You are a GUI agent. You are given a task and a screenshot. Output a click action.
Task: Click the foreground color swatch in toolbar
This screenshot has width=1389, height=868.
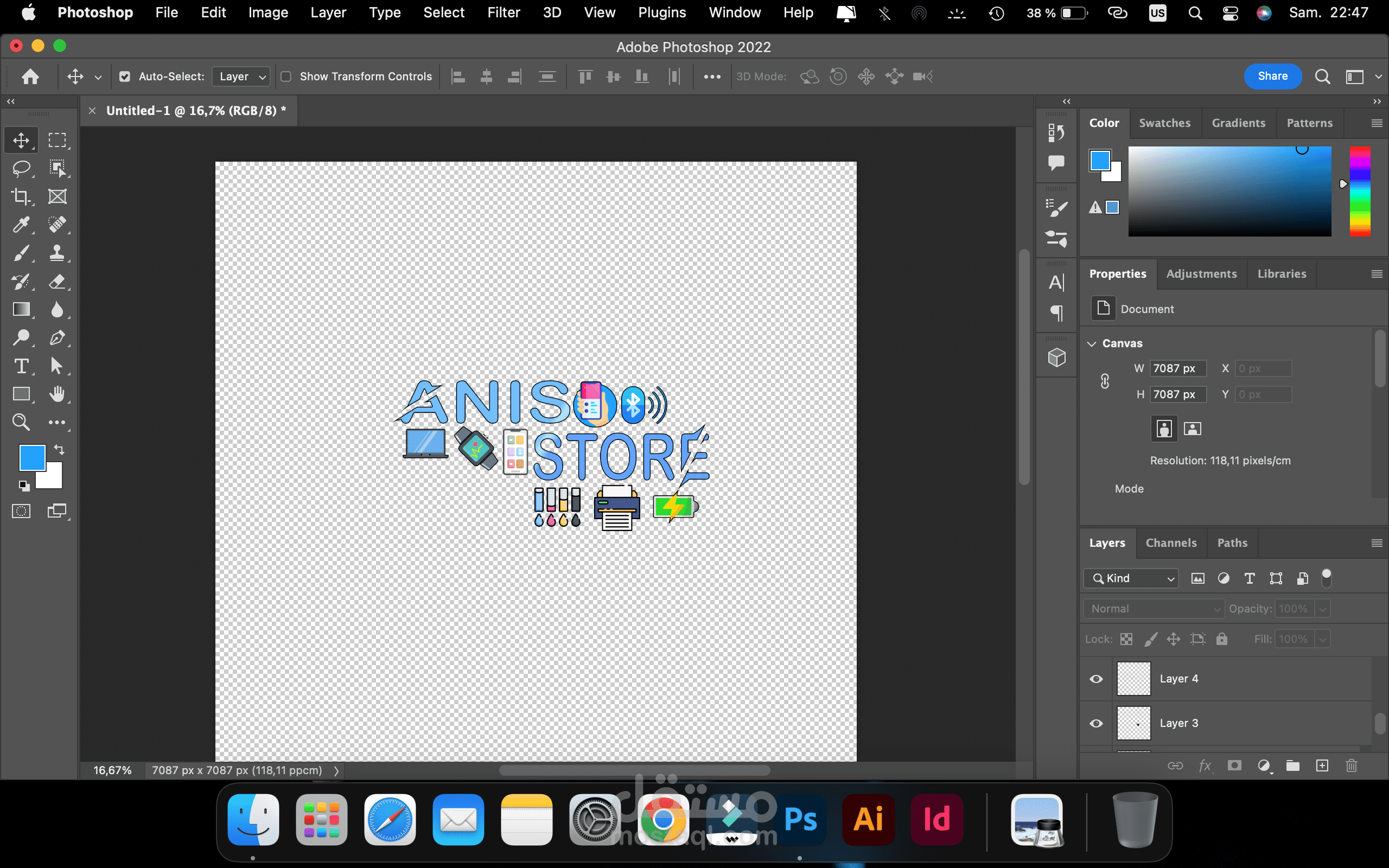point(31,457)
